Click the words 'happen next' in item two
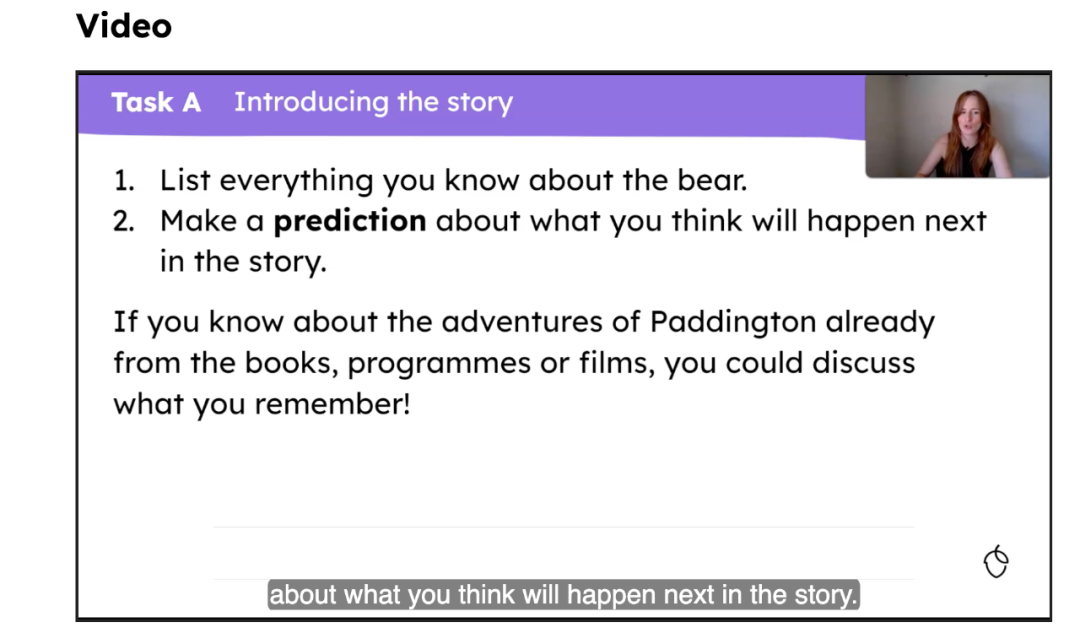 coord(896,221)
